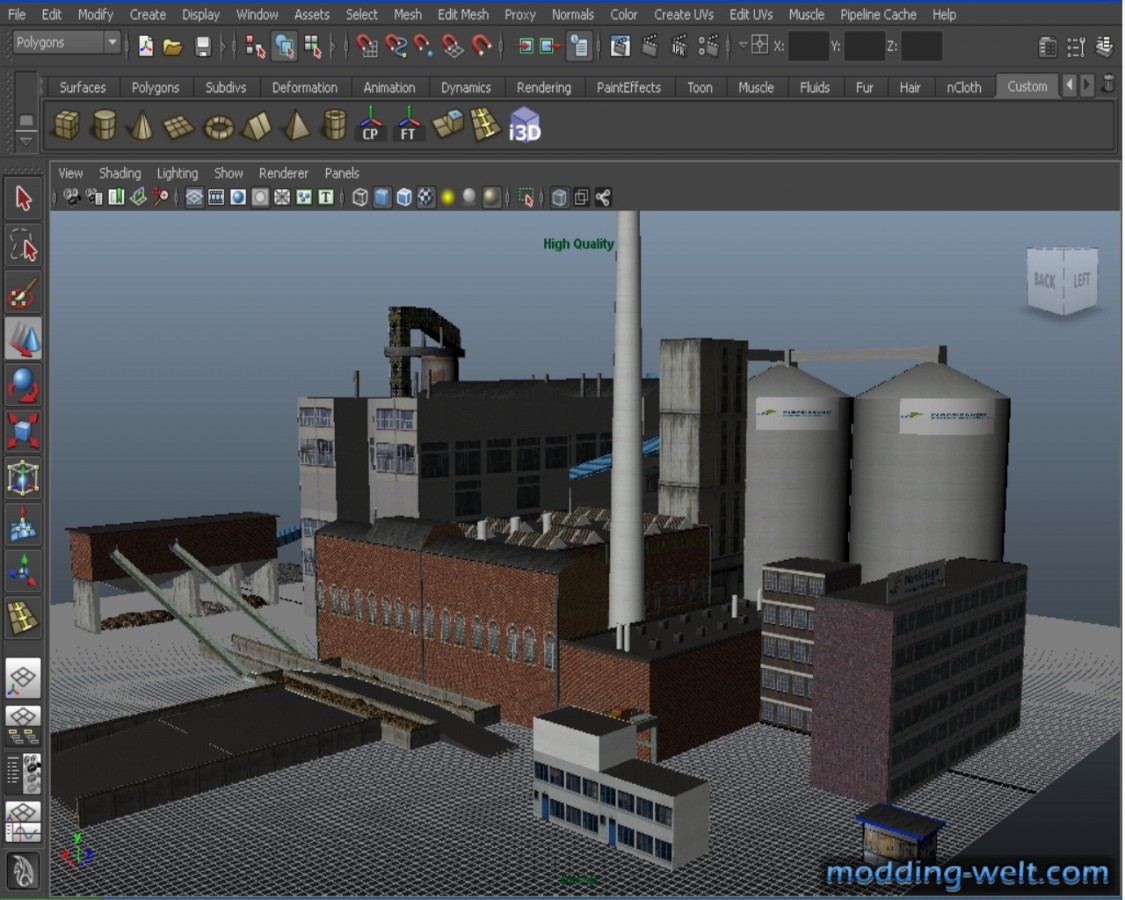The height and width of the screenshot is (900, 1125).
Task: Open the shelf options arrow menu
Action: coord(26,141)
